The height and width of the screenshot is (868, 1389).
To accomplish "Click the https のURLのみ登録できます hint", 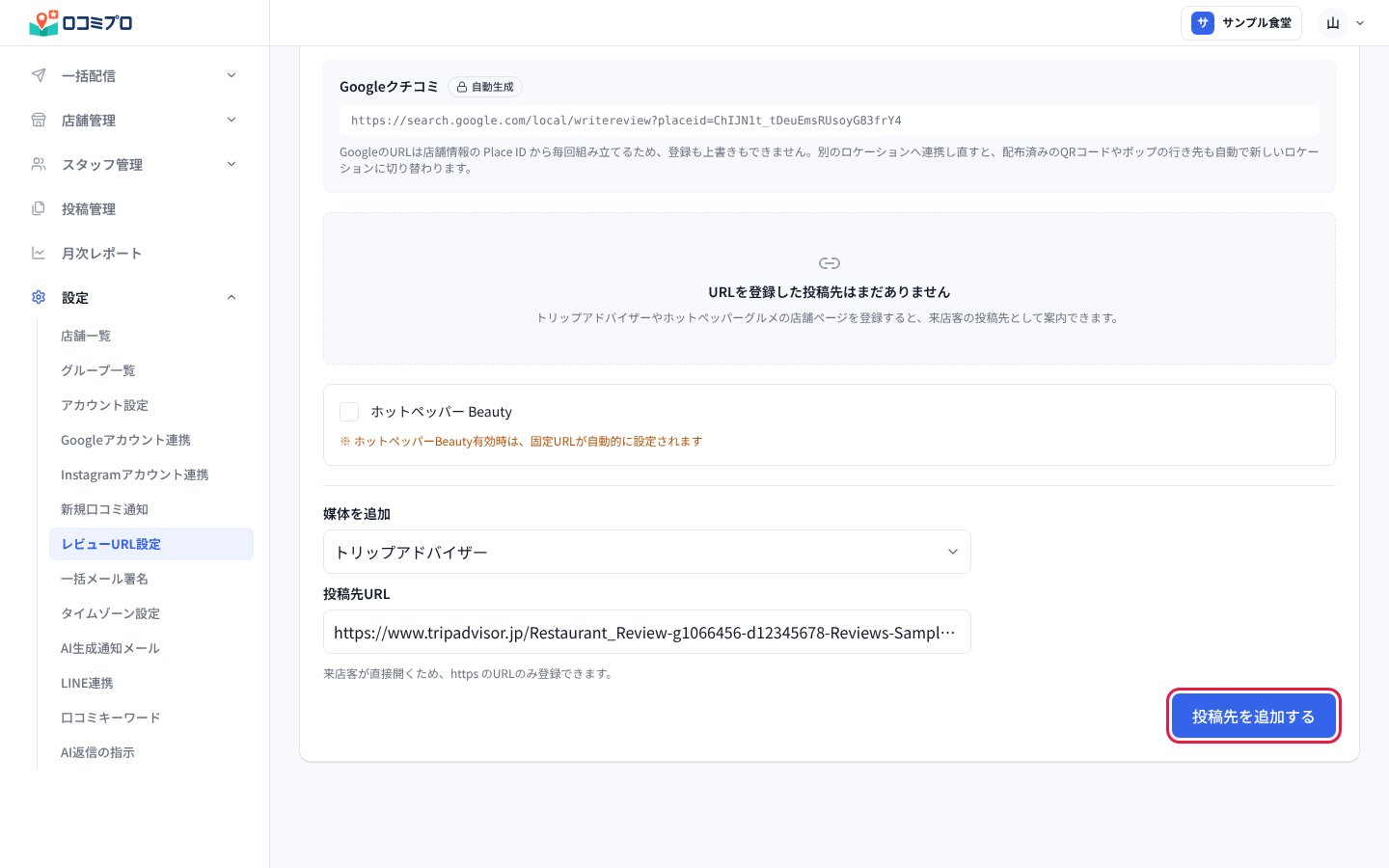I will click(x=469, y=674).
